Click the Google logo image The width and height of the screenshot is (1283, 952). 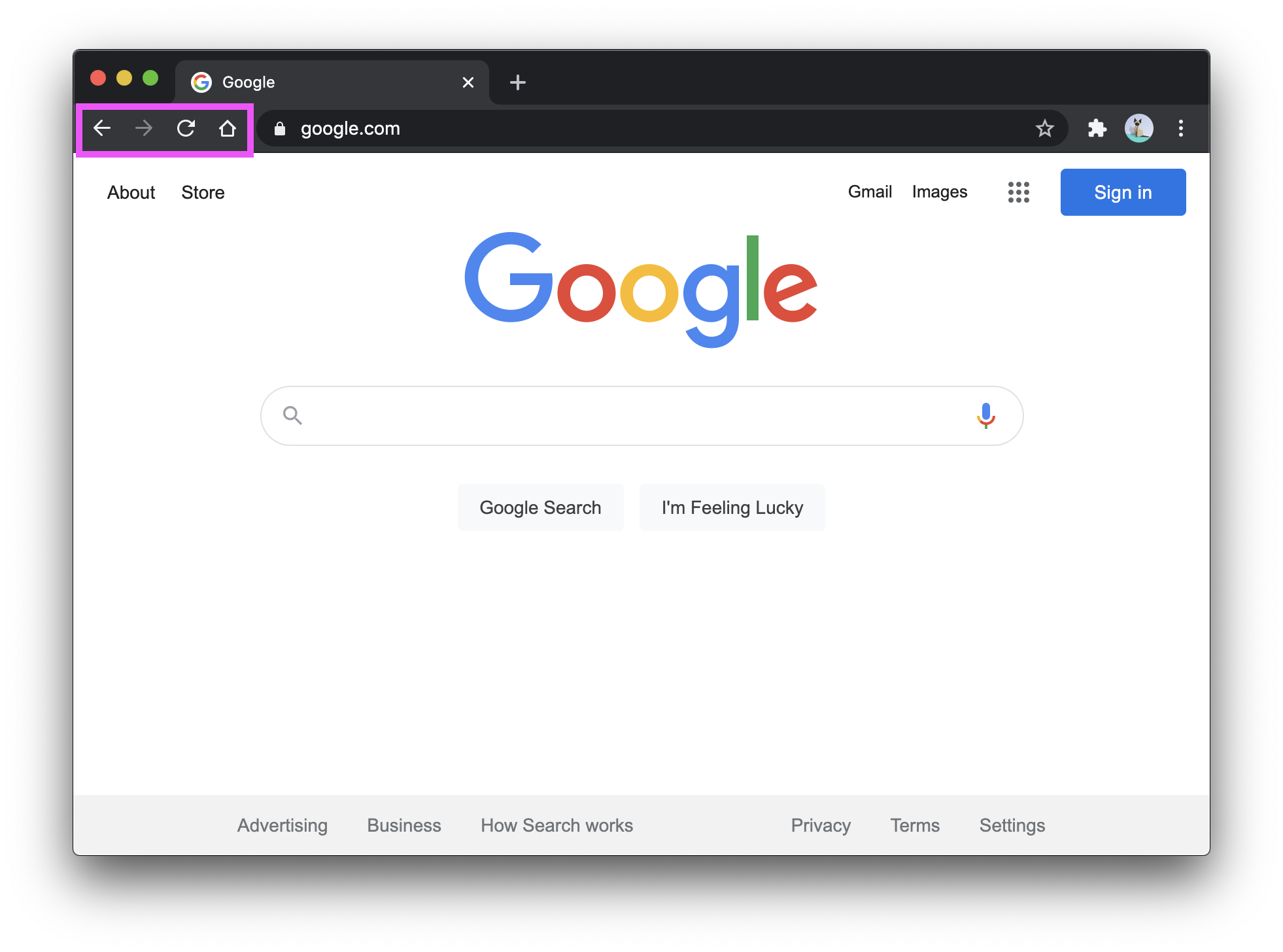pos(641,290)
